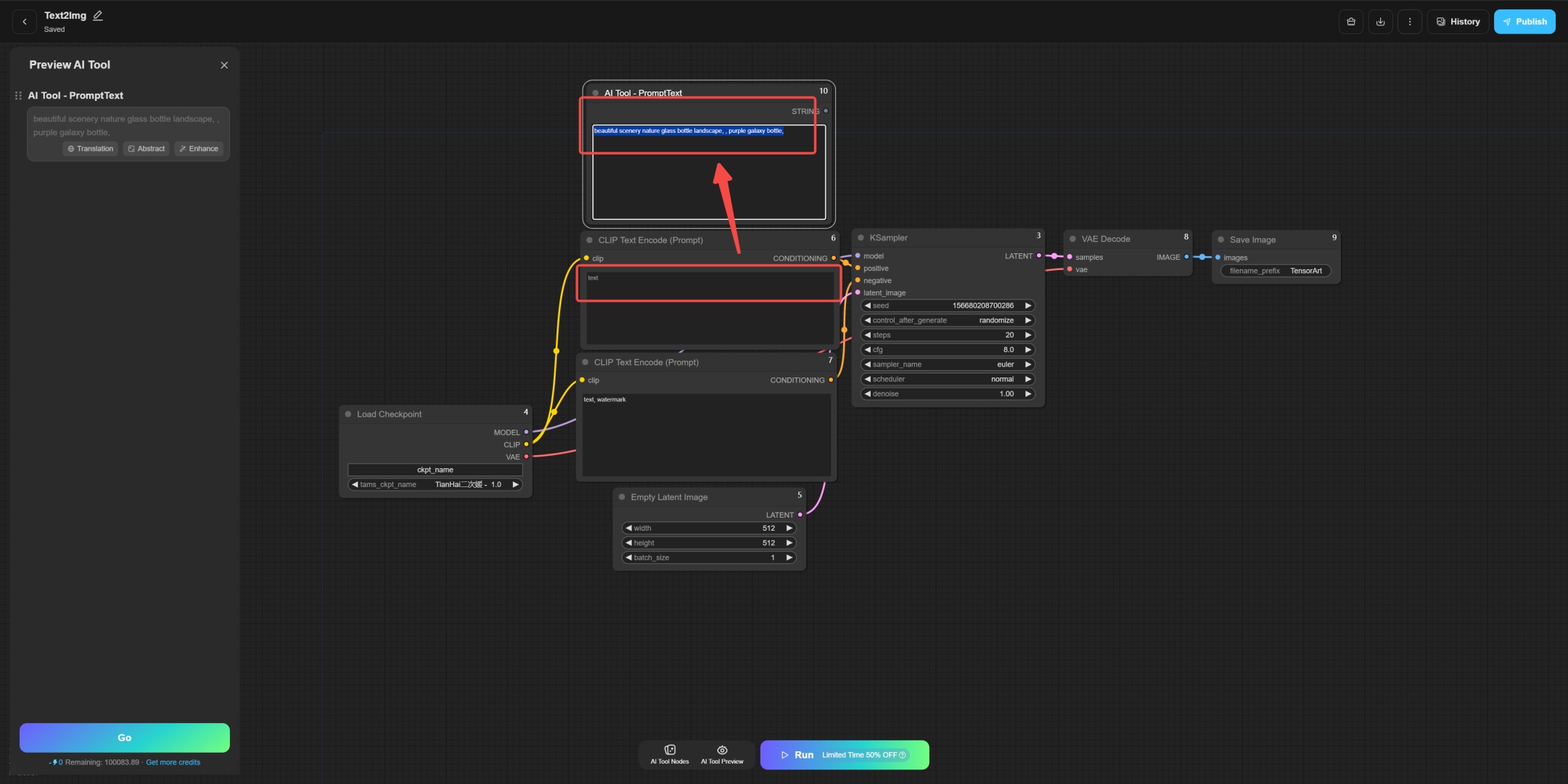The image size is (1568, 784).
Task: Increase the steps value in KSampler
Action: tap(1028, 335)
